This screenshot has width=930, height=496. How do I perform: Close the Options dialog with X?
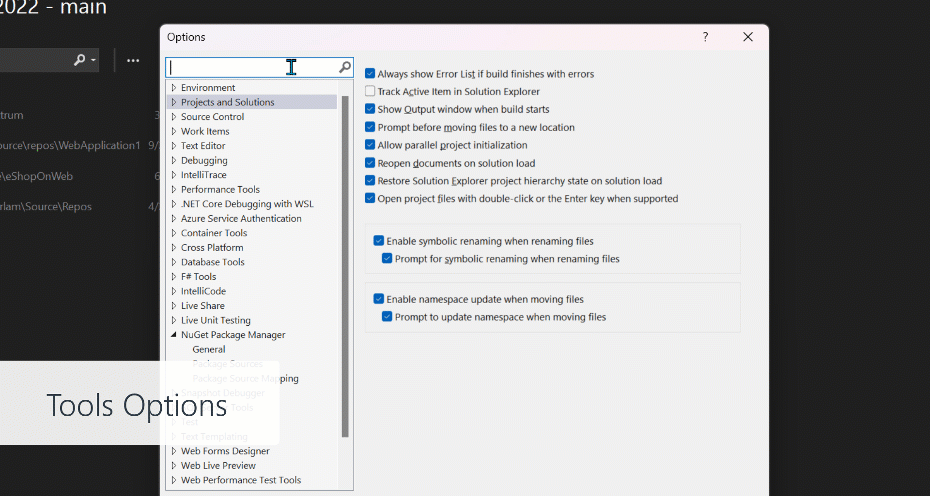click(x=748, y=37)
